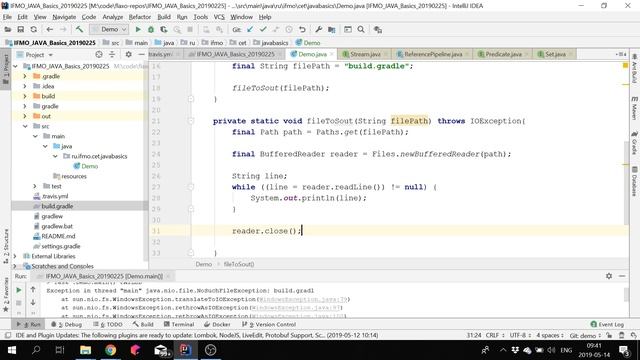Open the VCS menu

219,17
